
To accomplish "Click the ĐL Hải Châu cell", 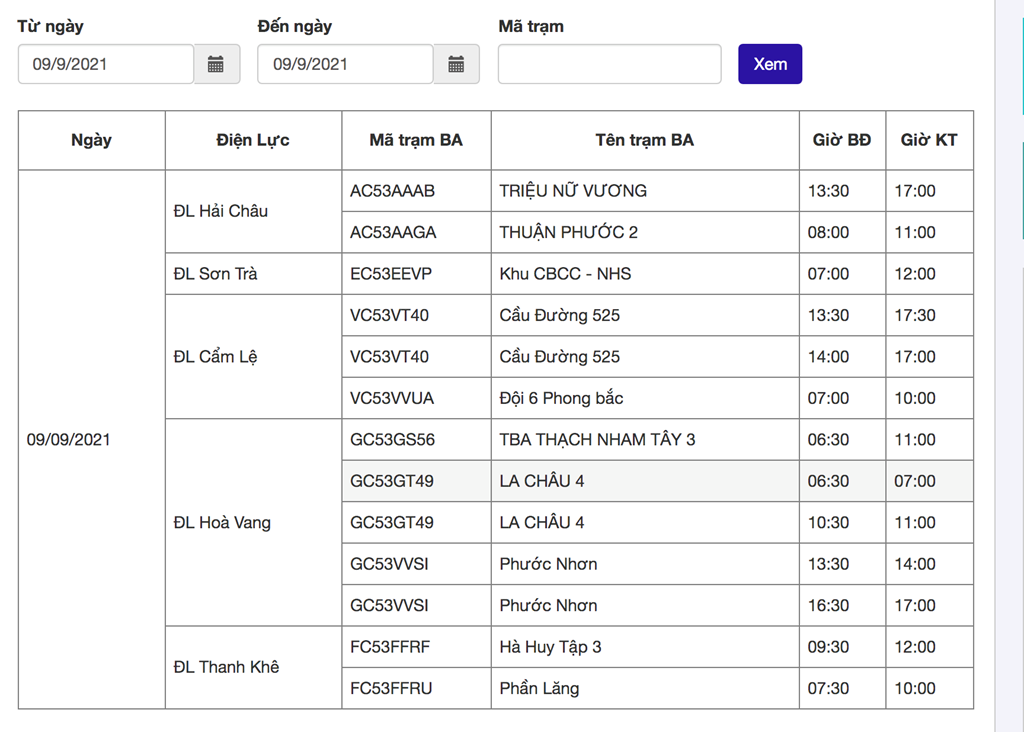I will click(x=253, y=211).
